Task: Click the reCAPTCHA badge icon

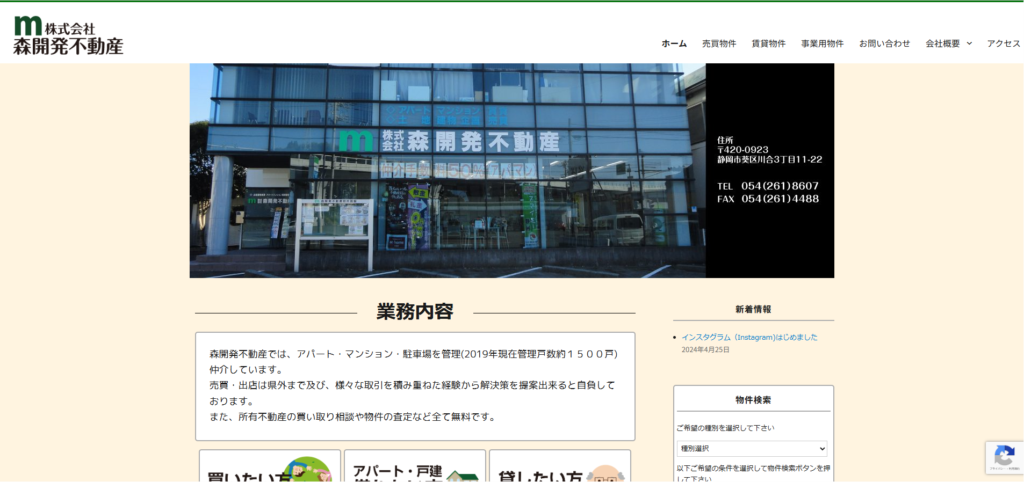Action: (1003, 457)
